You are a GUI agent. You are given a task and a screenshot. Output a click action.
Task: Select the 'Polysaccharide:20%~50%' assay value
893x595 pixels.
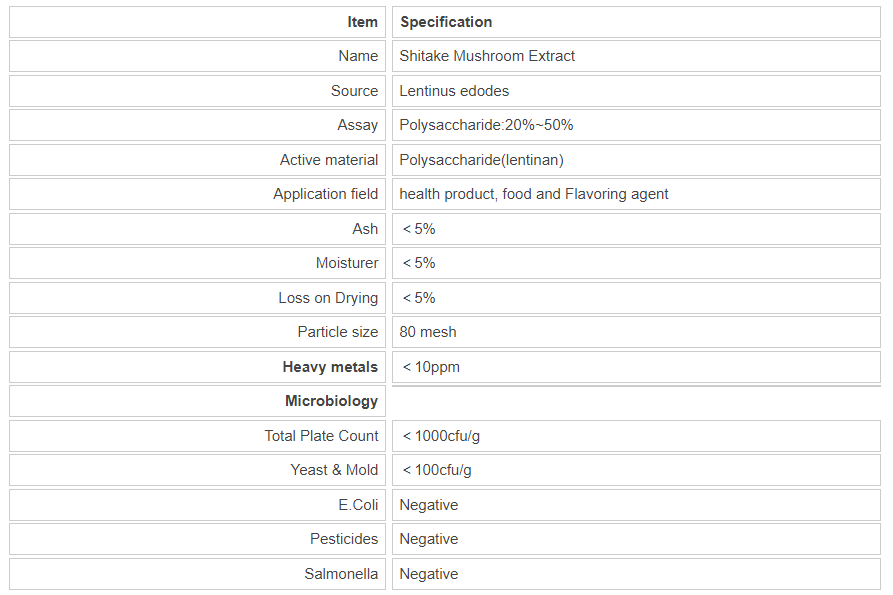coord(486,125)
